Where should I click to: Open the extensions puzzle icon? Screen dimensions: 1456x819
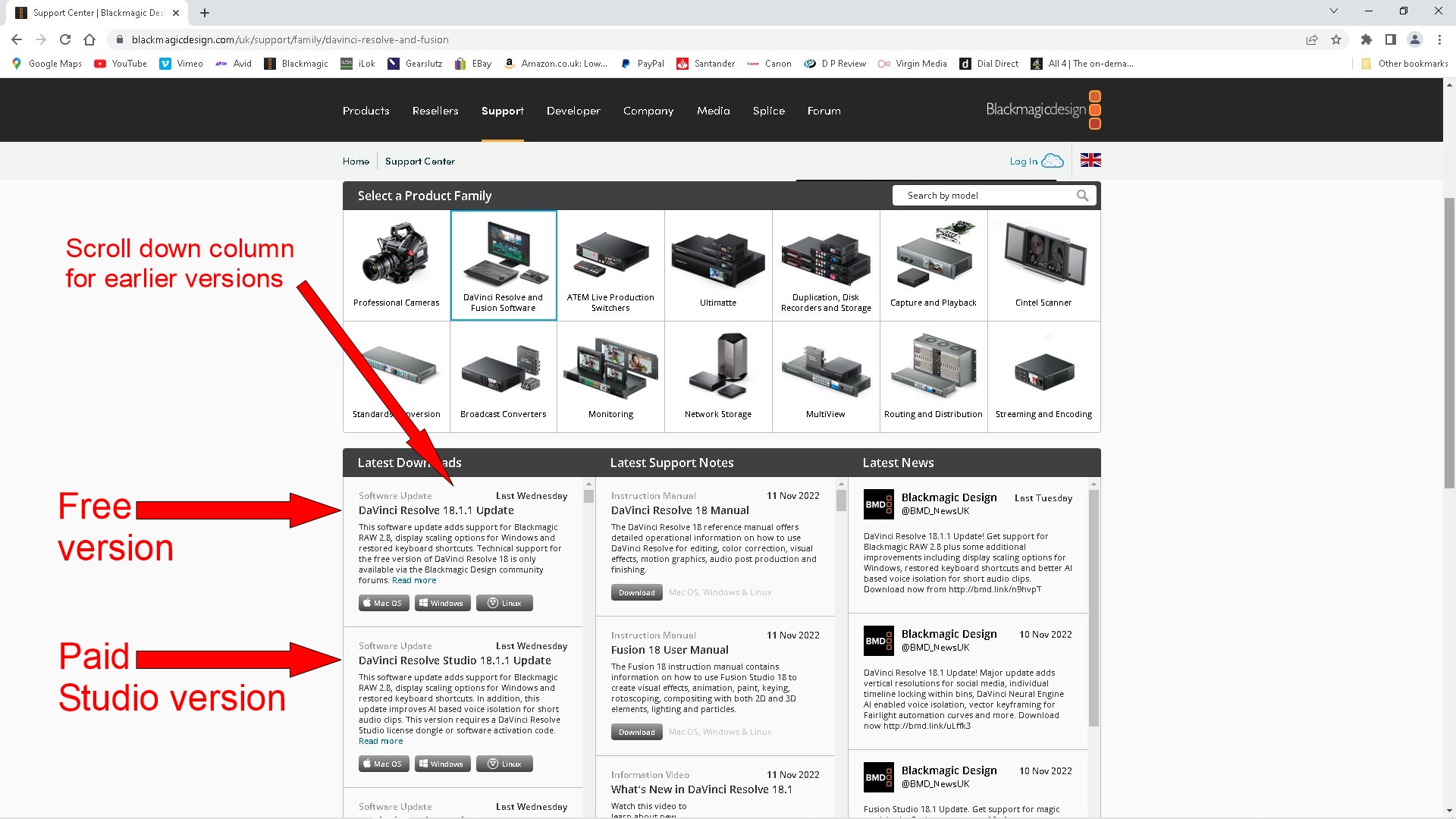point(1367,39)
